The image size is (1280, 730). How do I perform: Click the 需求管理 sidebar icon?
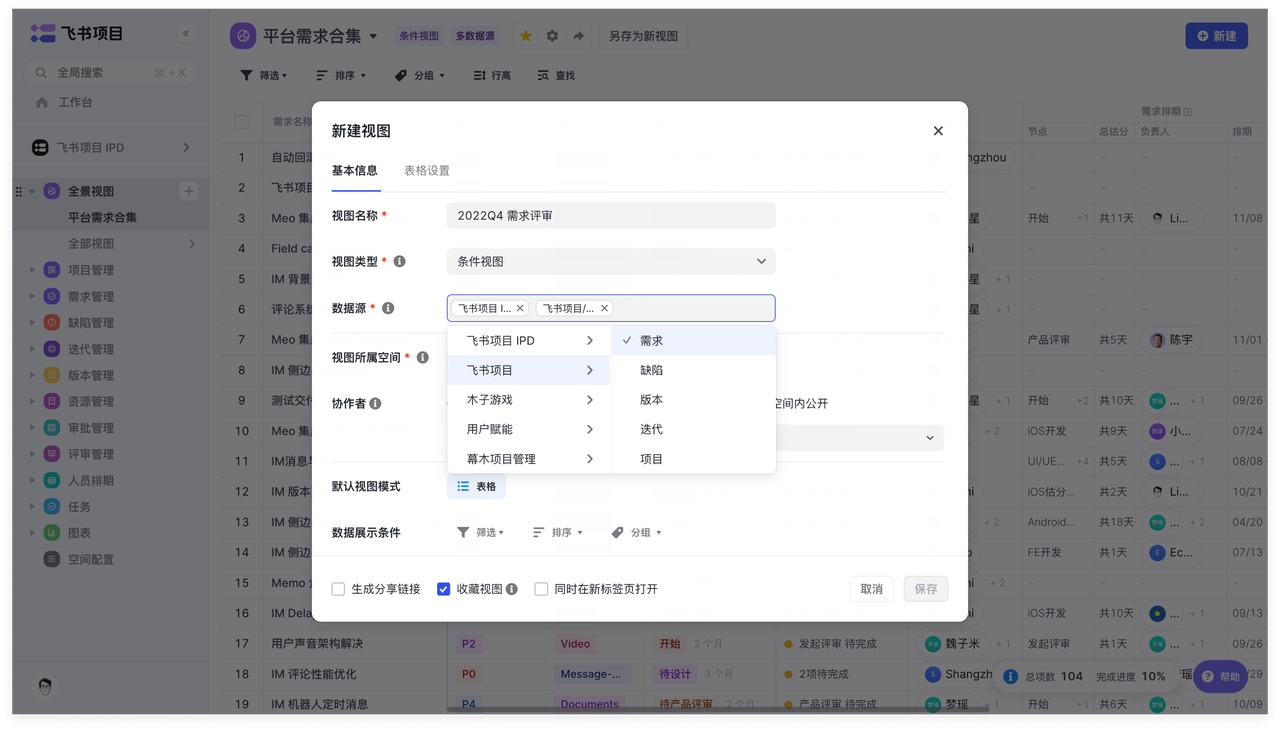click(52, 296)
